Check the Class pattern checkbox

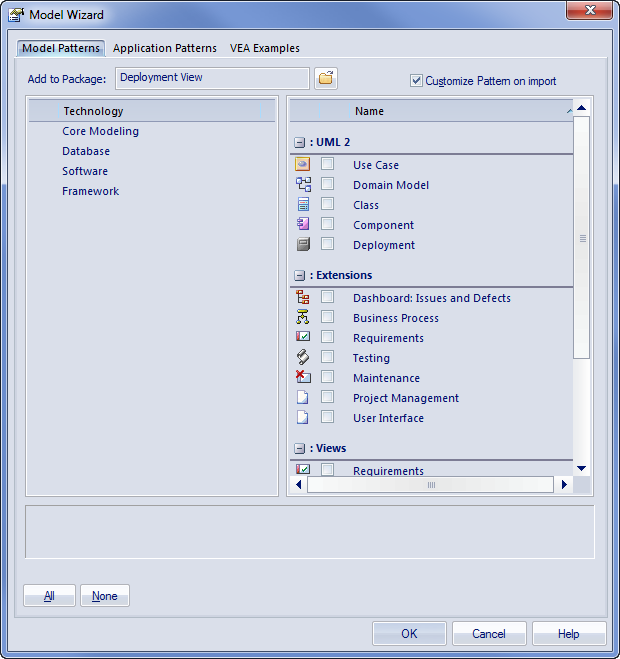(x=328, y=205)
